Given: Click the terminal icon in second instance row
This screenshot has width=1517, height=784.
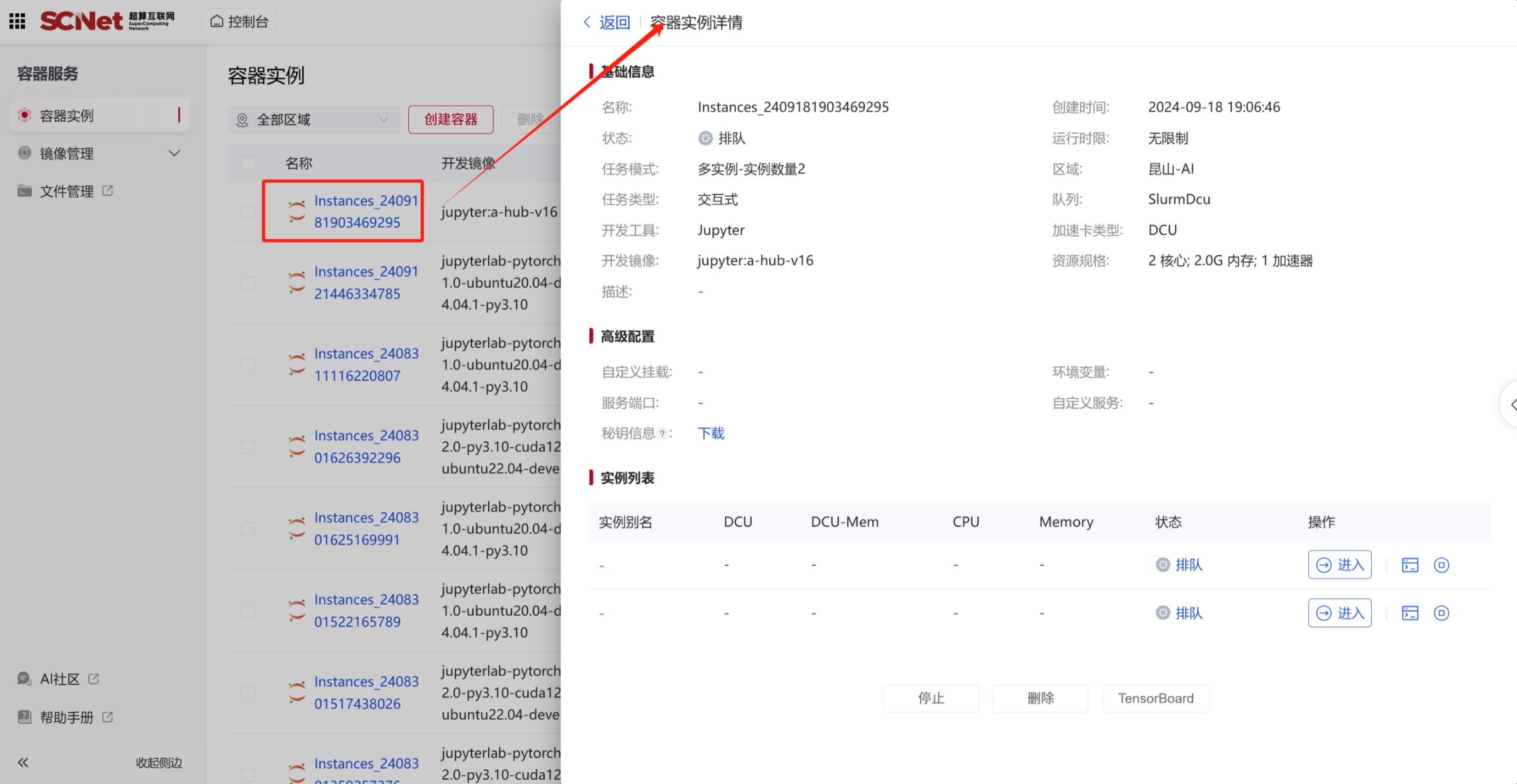Looking at the screenshot, I should pyautogui.click(x=1409, y=613).
